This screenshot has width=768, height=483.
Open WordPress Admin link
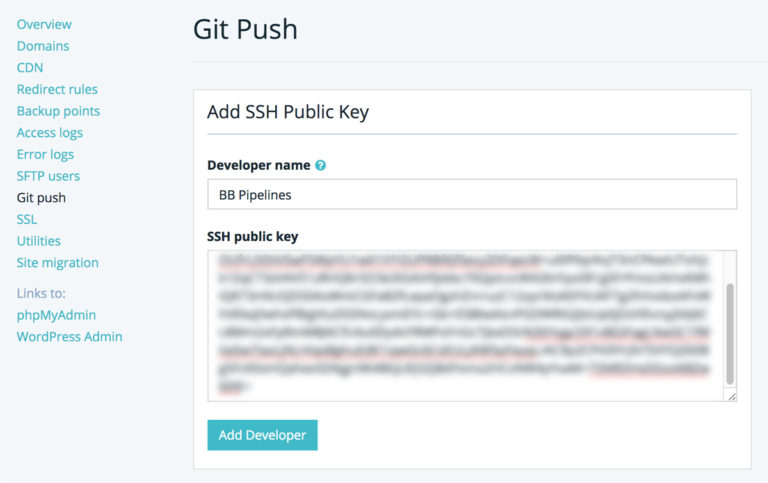[70, 337]
